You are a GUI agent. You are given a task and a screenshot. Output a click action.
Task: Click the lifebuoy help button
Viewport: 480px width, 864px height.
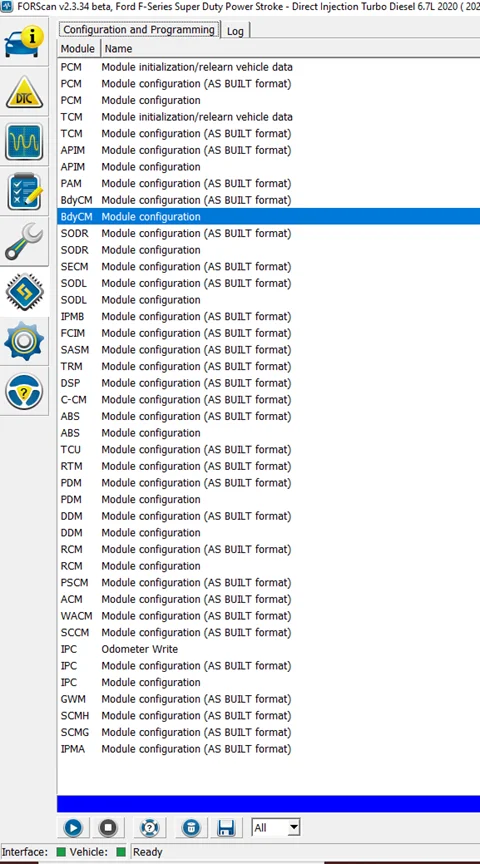click(x=149, y=828)
